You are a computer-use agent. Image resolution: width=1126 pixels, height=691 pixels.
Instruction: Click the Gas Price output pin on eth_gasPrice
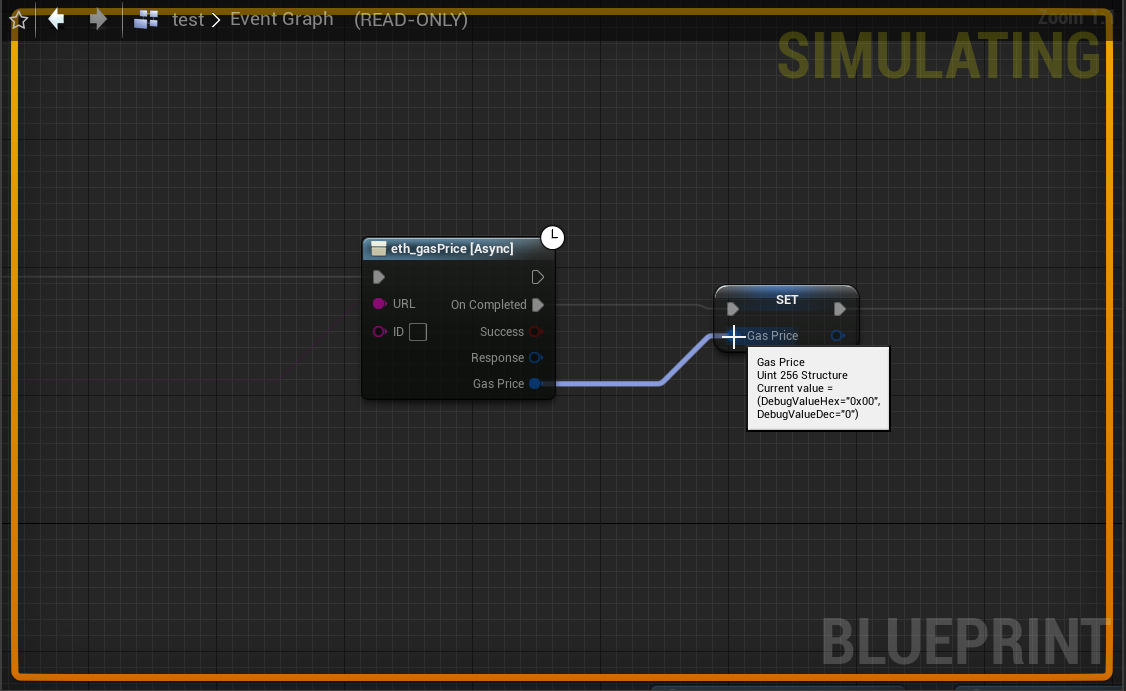click(x=535, y=384)
